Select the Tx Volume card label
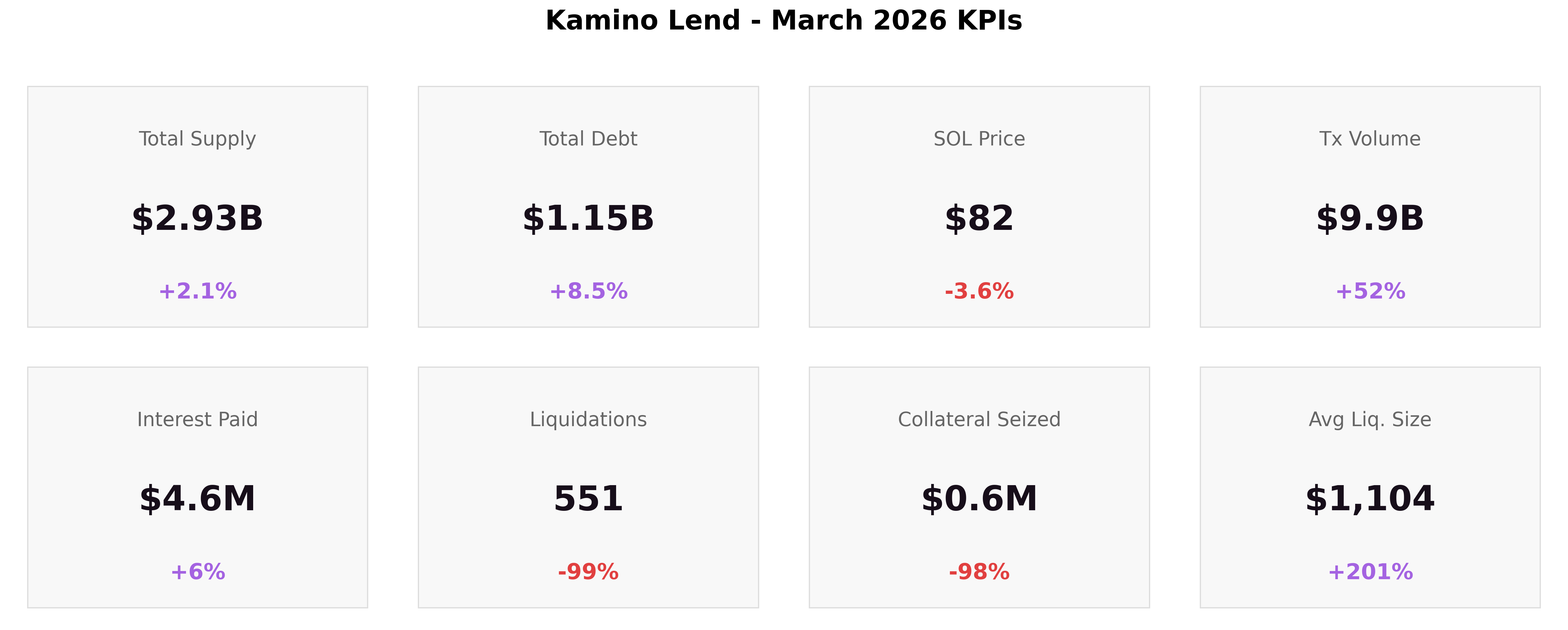The width and height of the screenshot is (1568, 630). (1369, 139)
